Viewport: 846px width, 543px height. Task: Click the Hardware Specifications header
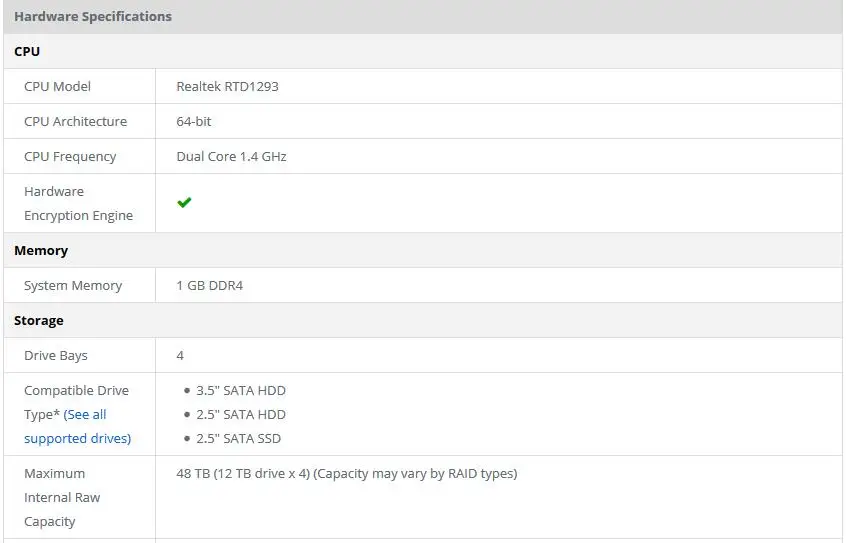(93, 17)
